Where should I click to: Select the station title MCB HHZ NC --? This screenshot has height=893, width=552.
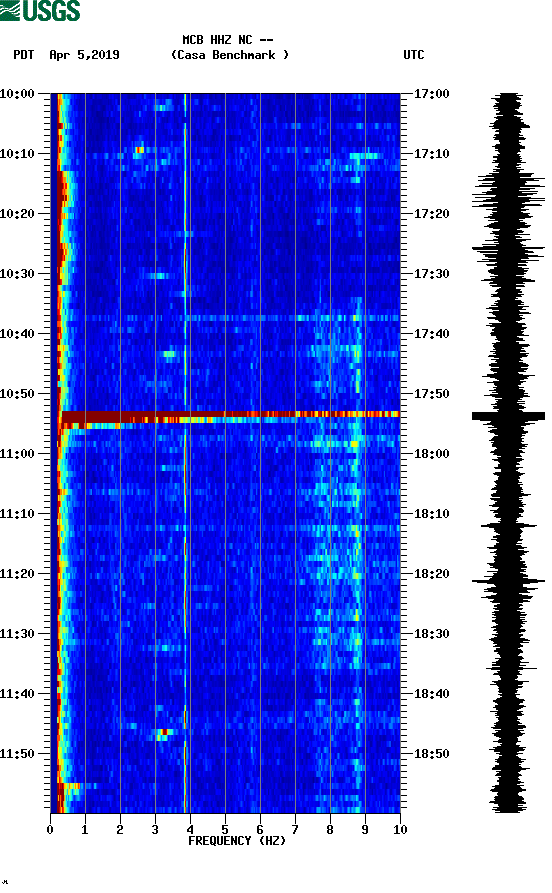[x=228, y=40]
